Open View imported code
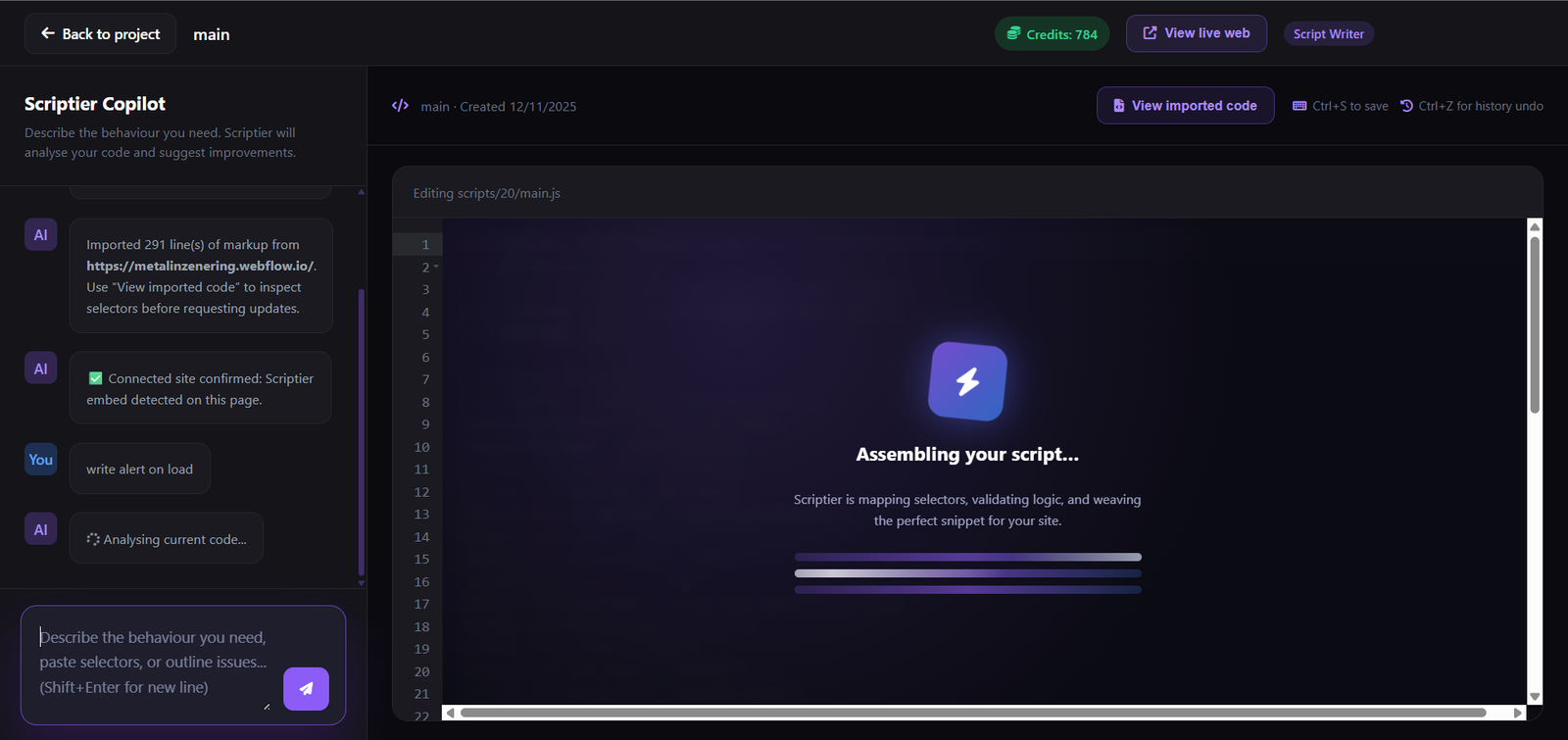 tap(1185, 106)
